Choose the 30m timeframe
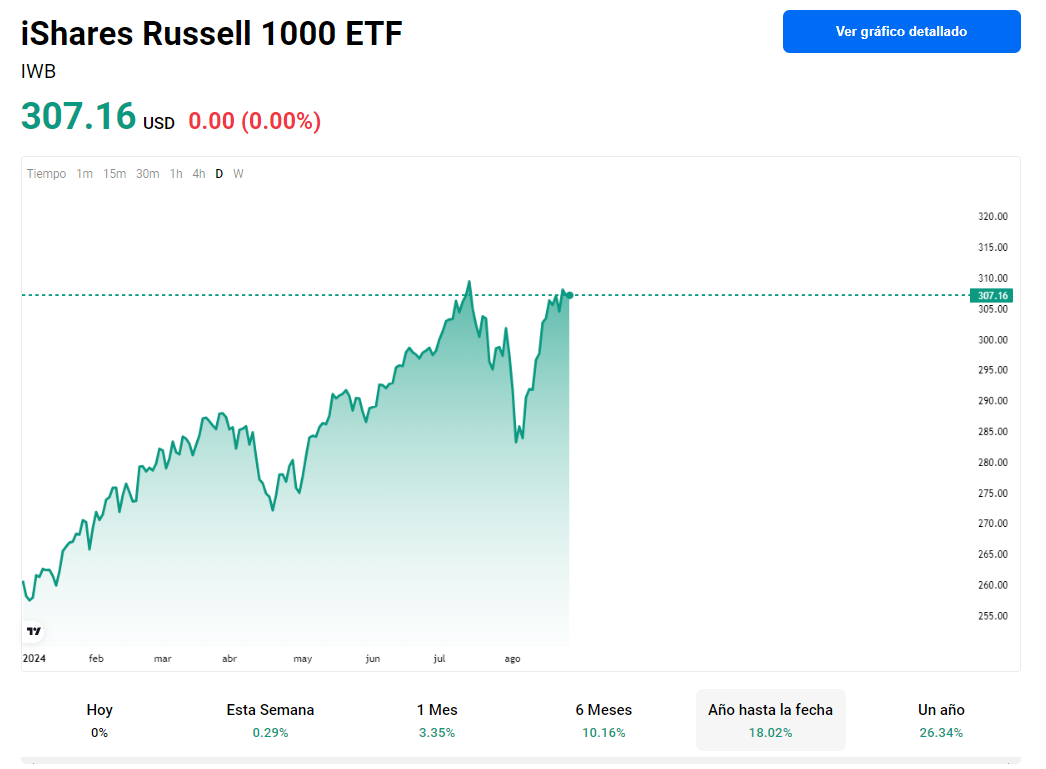This screenshot has height=769, width=1046. 148,174
